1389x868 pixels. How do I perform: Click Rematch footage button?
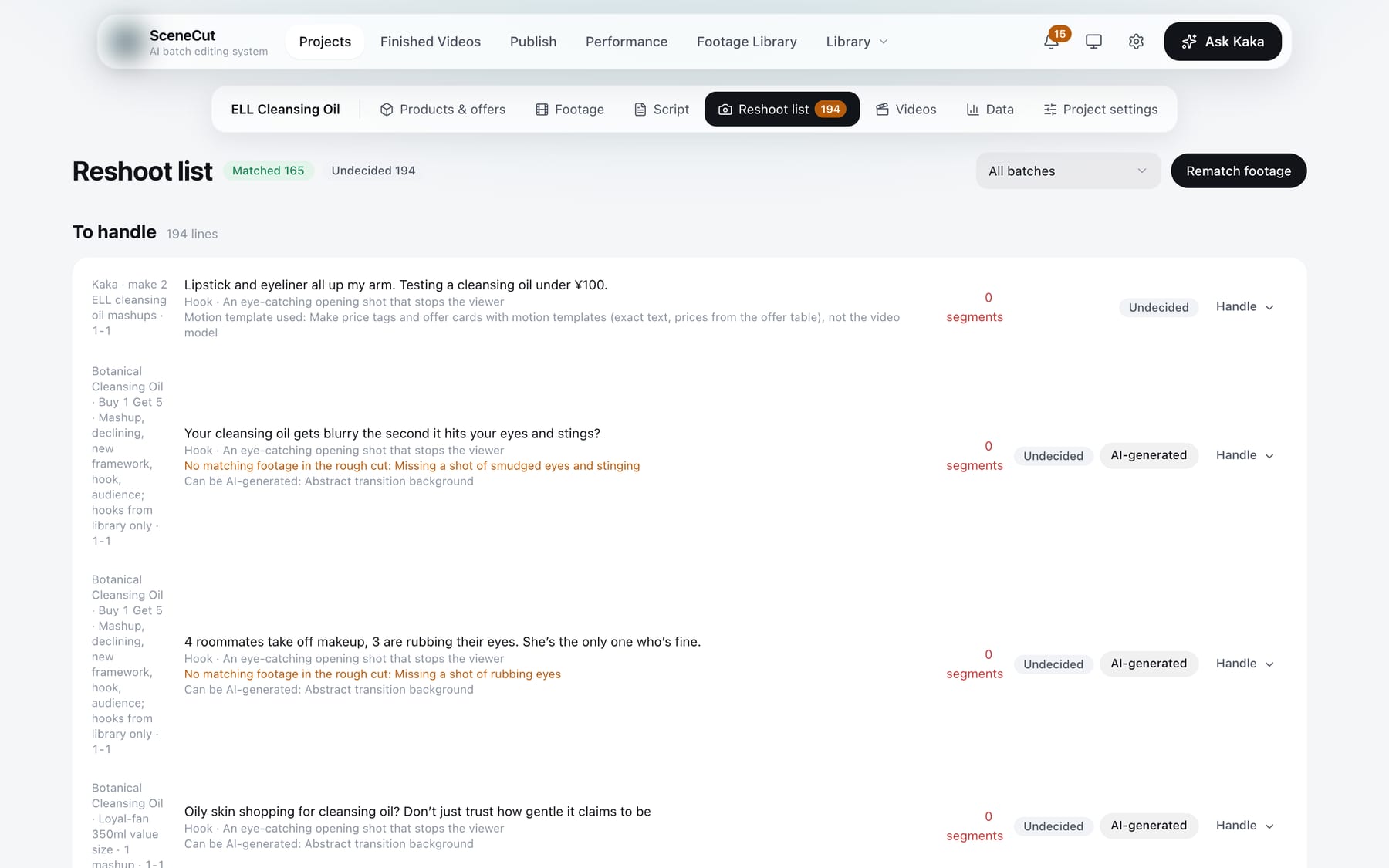click(x=1239, y=171)
